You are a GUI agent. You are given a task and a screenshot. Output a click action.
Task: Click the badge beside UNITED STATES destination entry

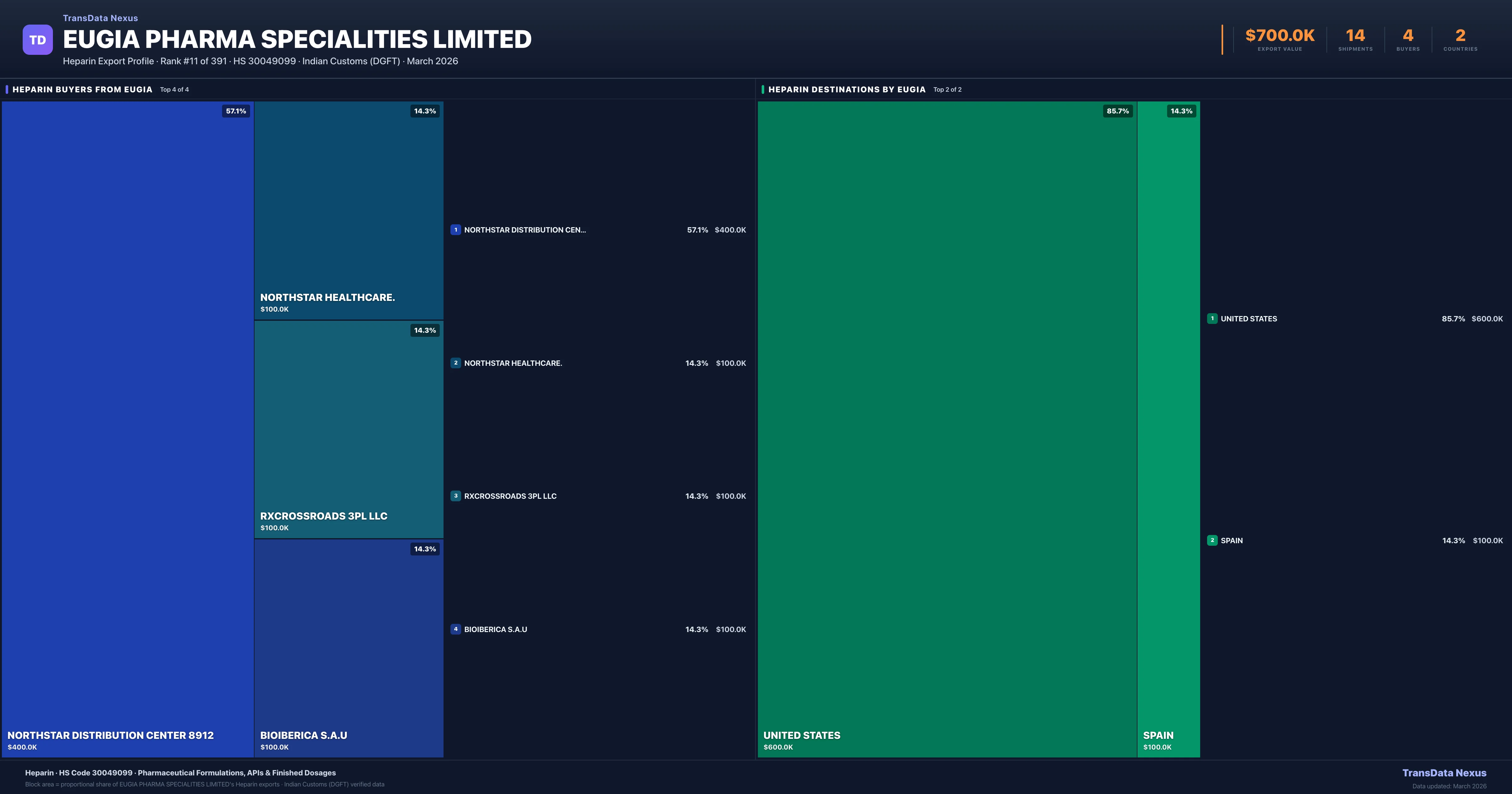[1213, 318]
